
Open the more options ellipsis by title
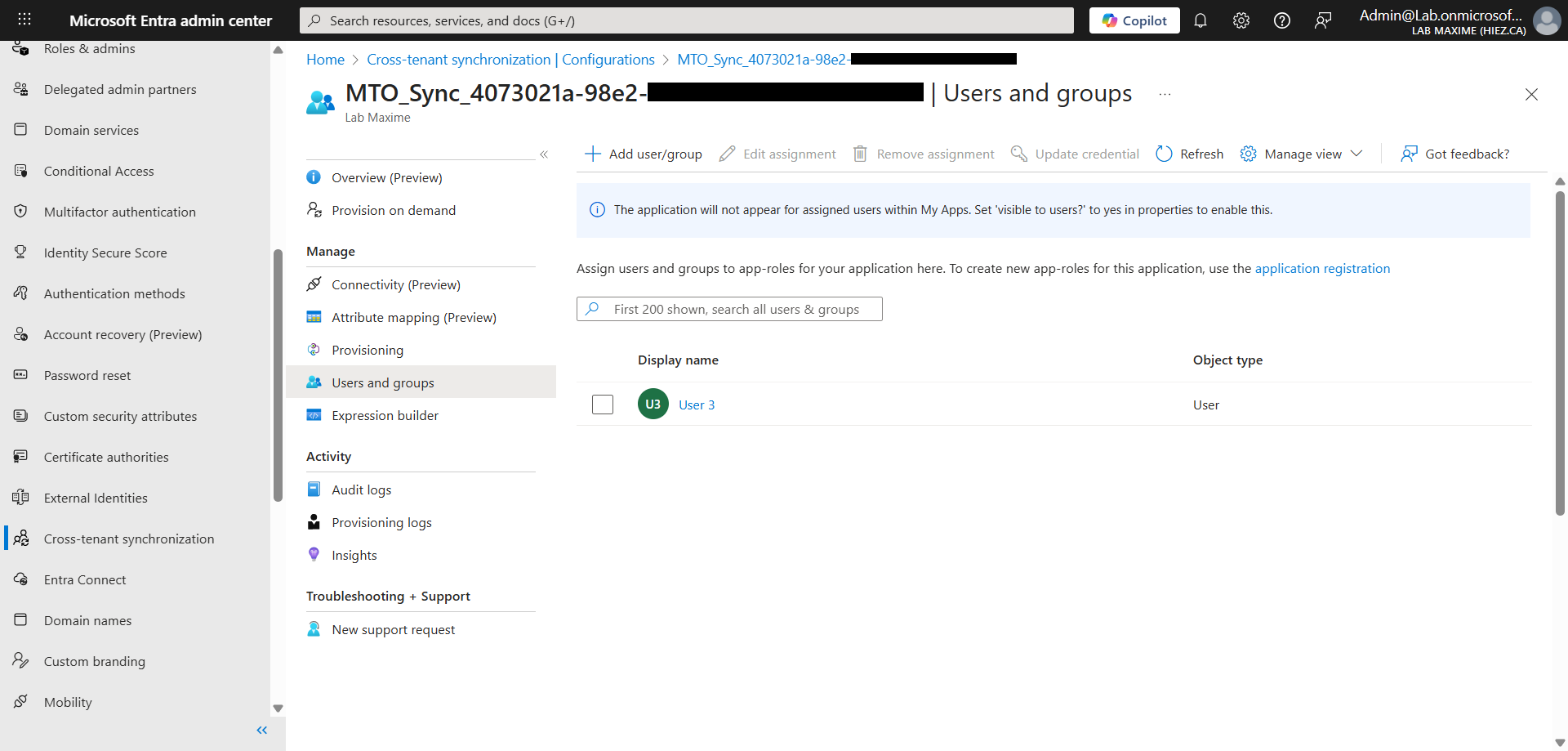(x=1165, y=94)
